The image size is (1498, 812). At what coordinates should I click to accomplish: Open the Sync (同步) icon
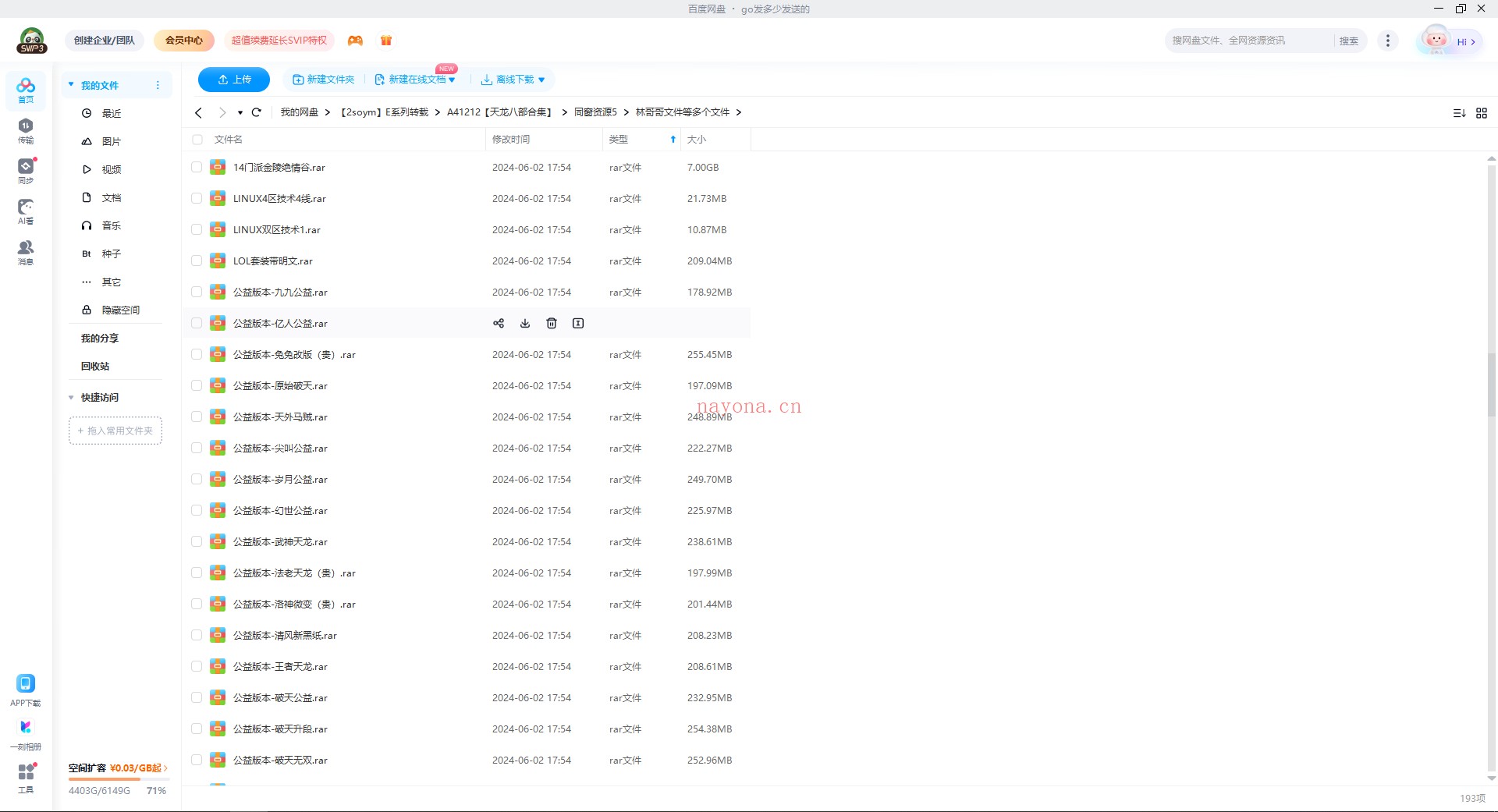click(x=26, y=171)
